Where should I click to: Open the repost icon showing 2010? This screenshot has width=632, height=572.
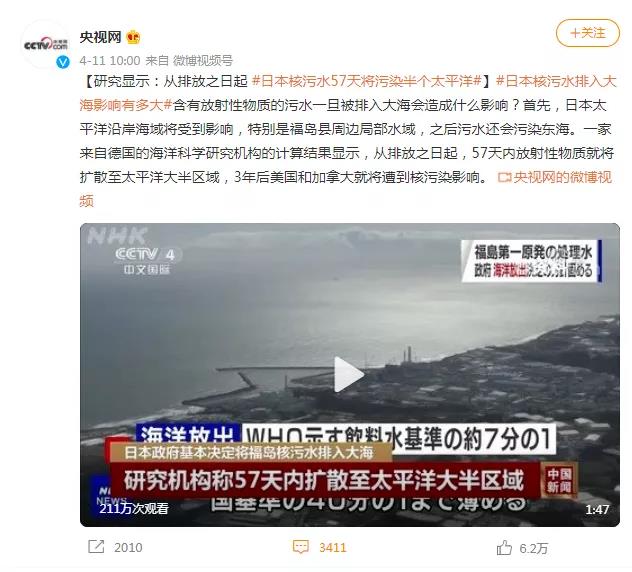(x=96, y=547)
